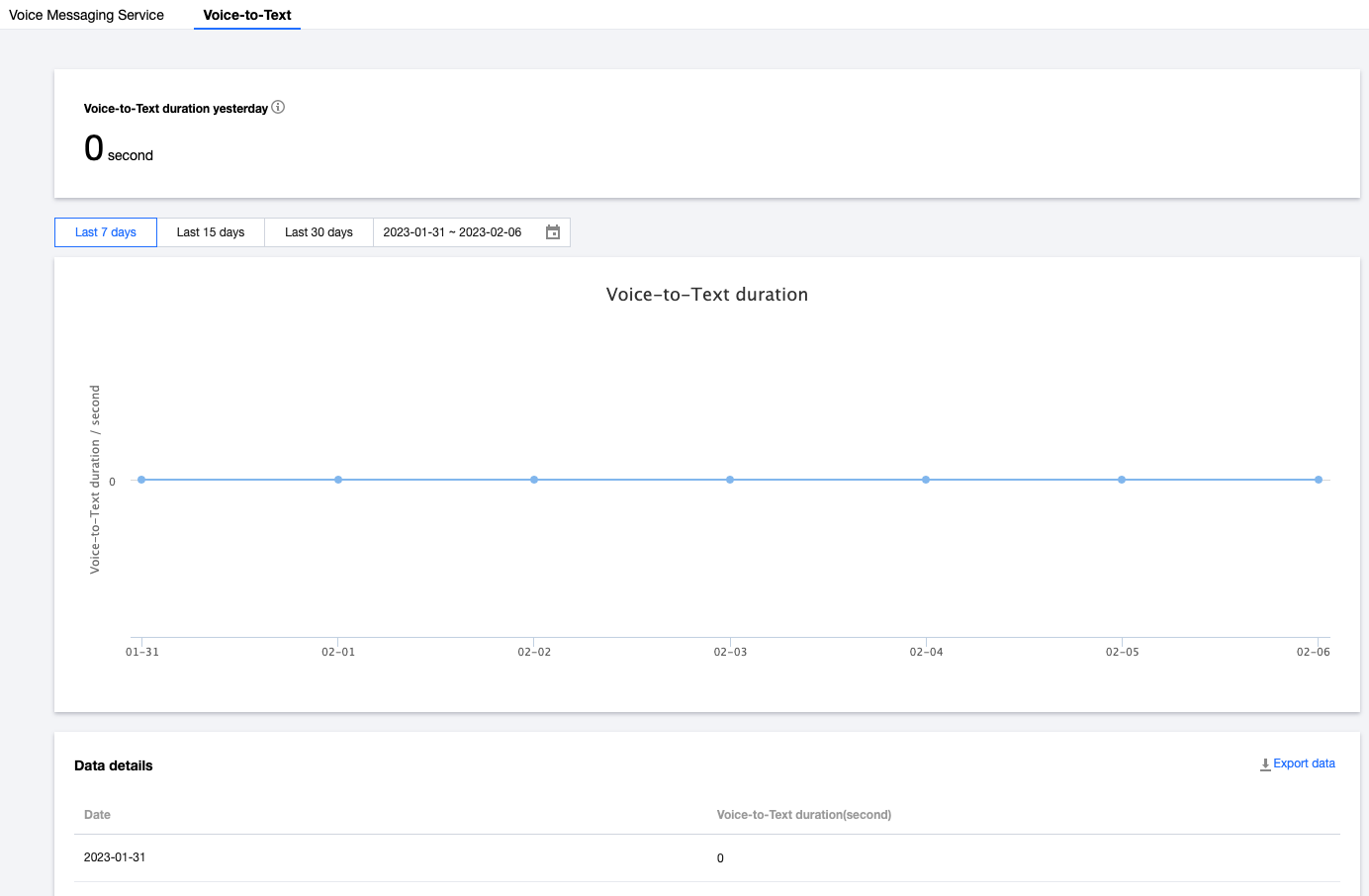Click the Voice-to-Text duration(second) column header

click(804, 815)
